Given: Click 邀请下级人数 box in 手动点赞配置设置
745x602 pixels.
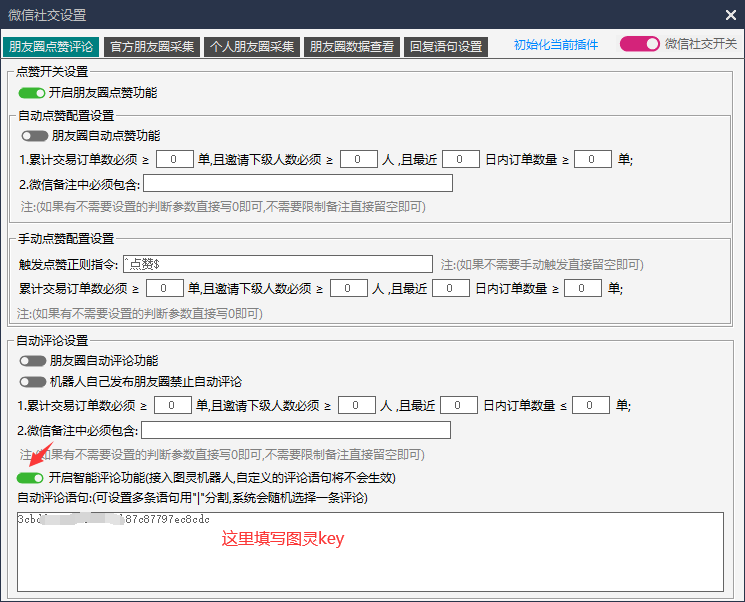Looking at the screenshot, I should click(349, 288).
